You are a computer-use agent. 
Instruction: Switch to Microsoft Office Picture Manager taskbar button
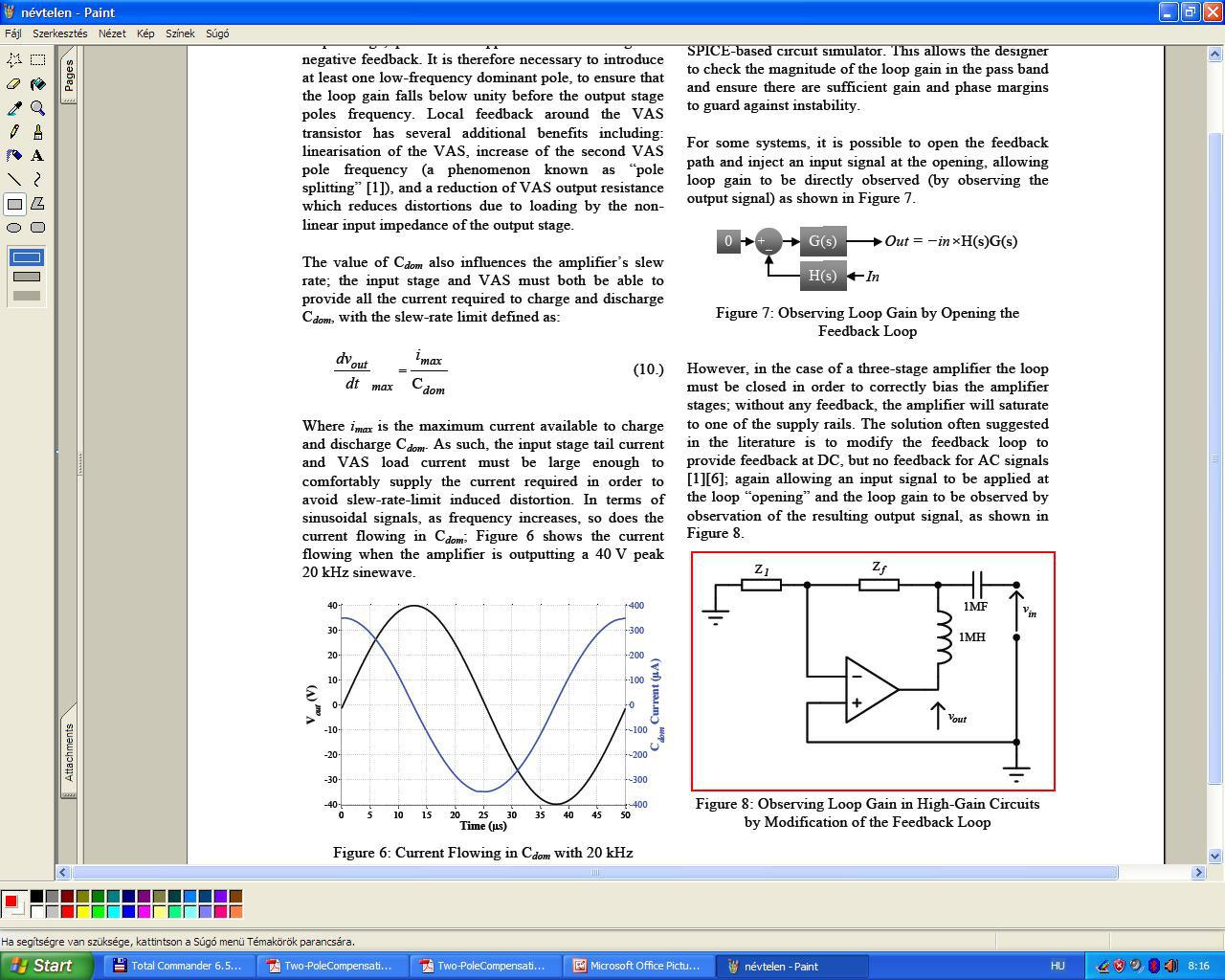coord(636,966)
